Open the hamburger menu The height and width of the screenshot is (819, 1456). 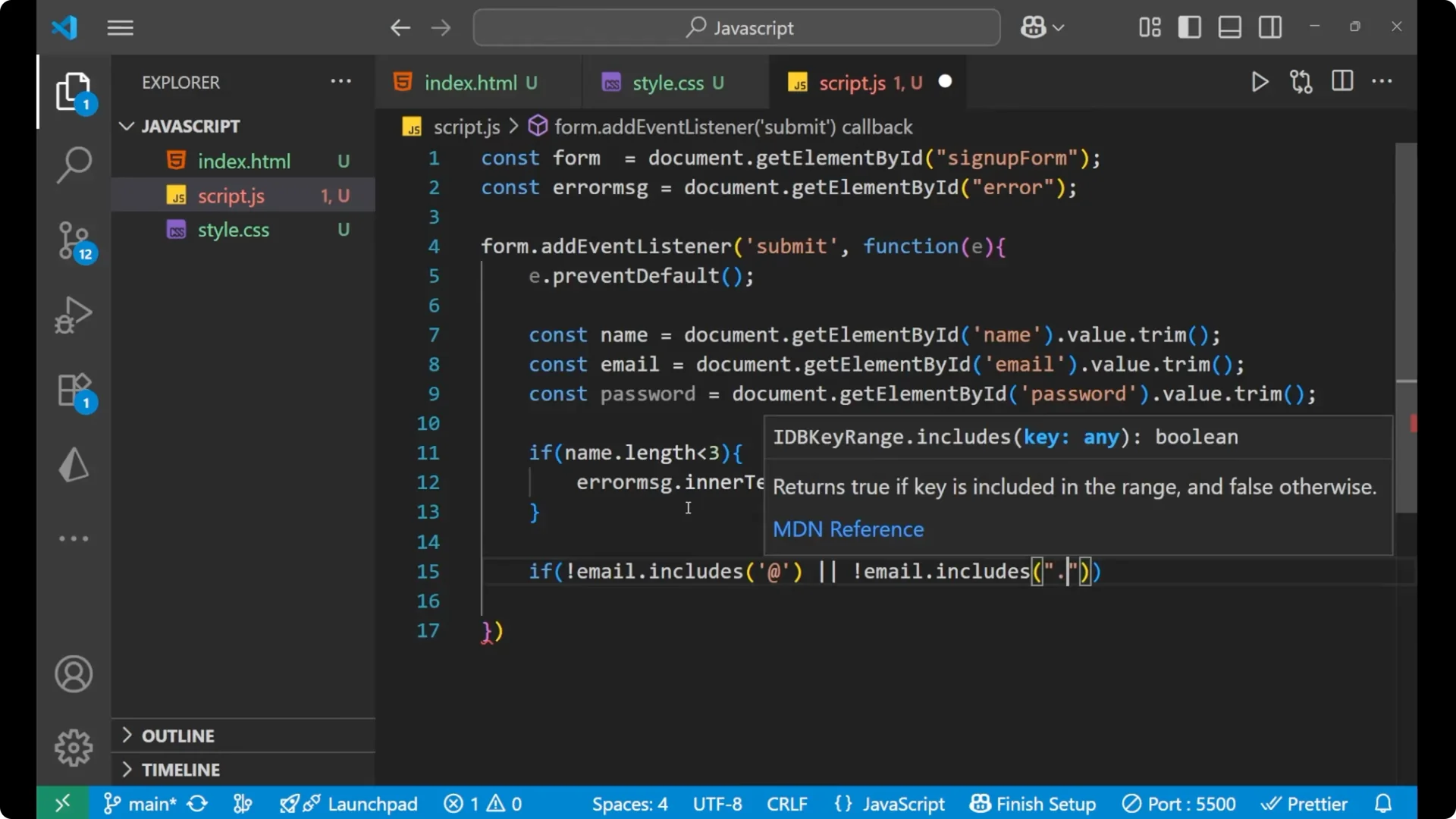120,28
